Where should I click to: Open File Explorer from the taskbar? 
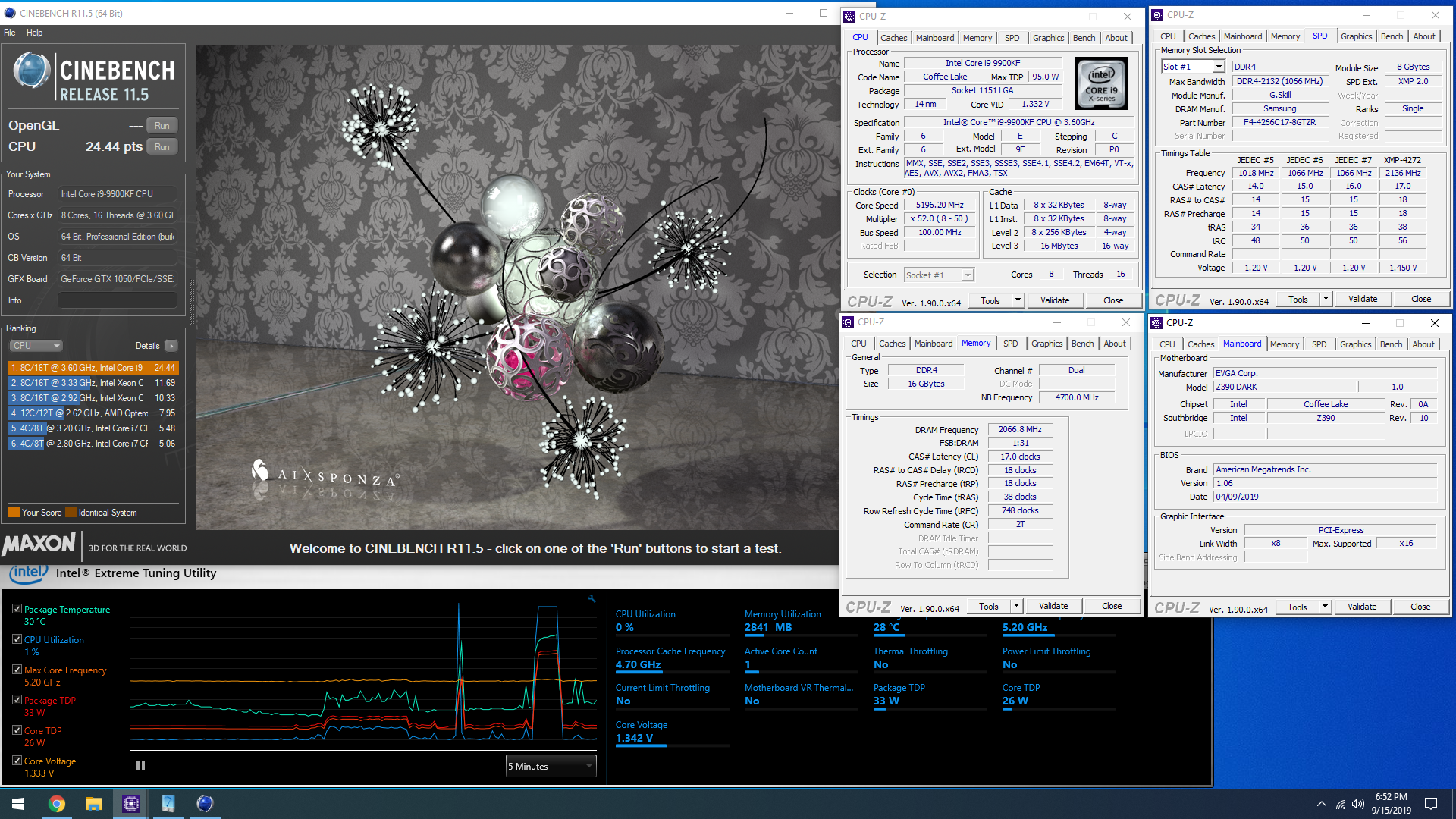pyautogui.click(x=93, y=804)
